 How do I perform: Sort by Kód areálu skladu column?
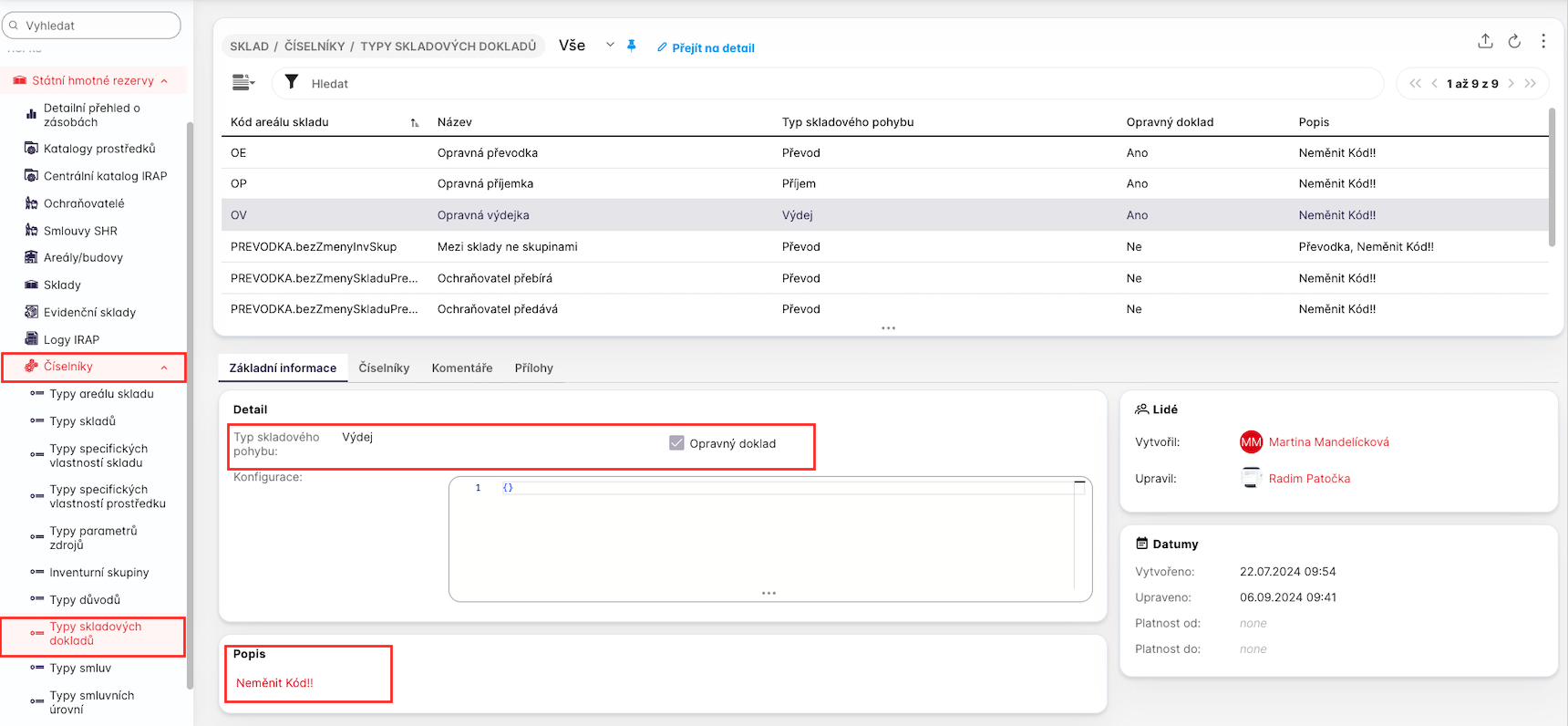point(280,122)
